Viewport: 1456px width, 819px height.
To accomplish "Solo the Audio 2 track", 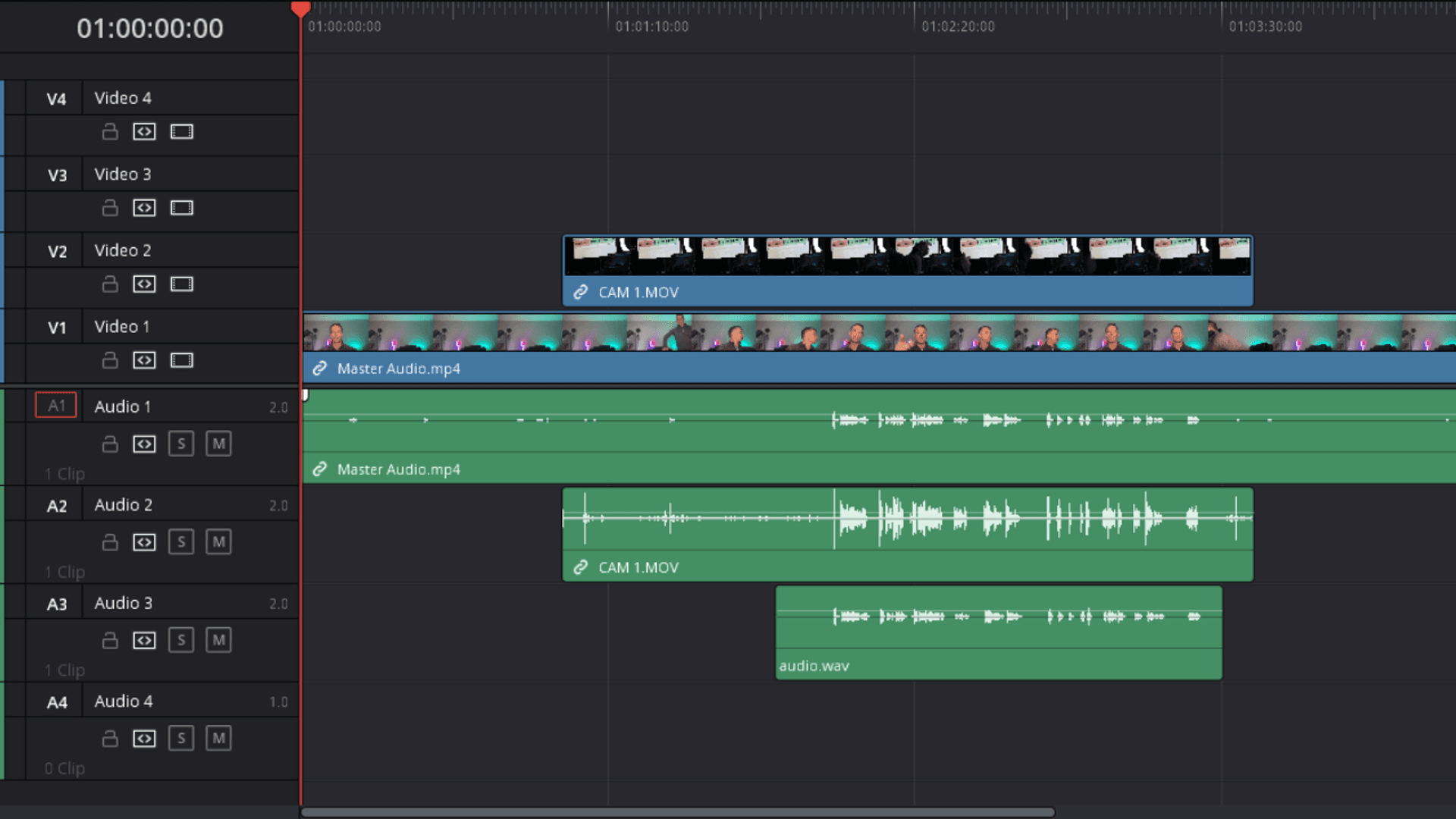I will [181, 542].
